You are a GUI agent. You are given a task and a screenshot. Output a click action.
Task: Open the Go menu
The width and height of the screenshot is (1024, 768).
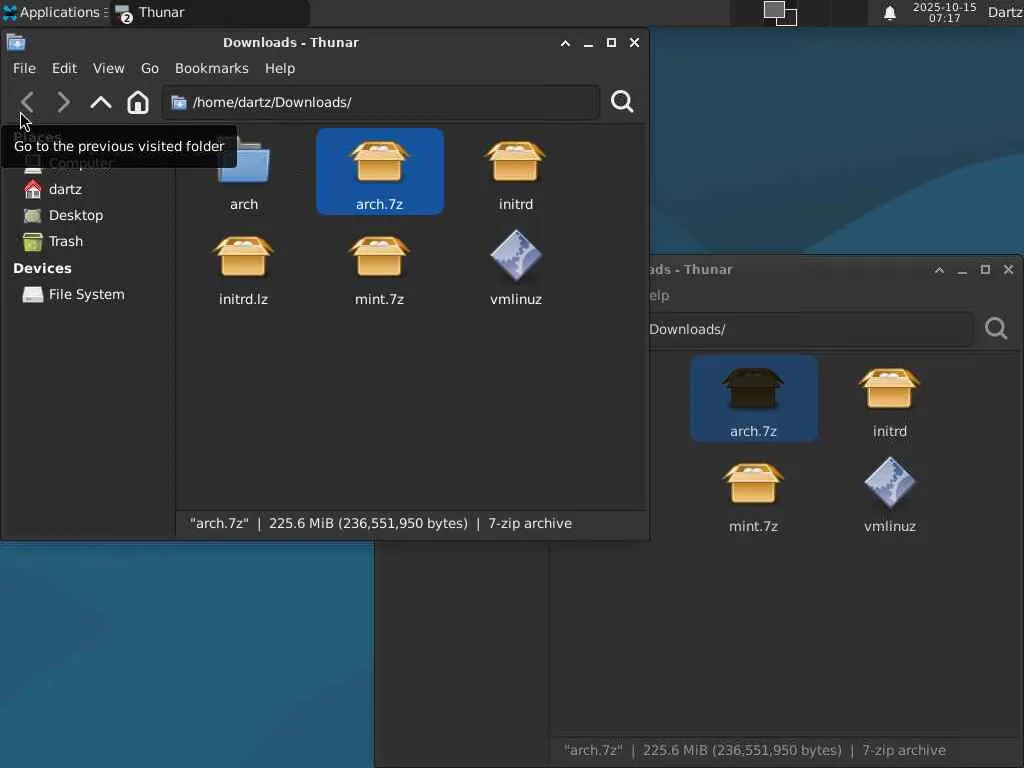150,69
